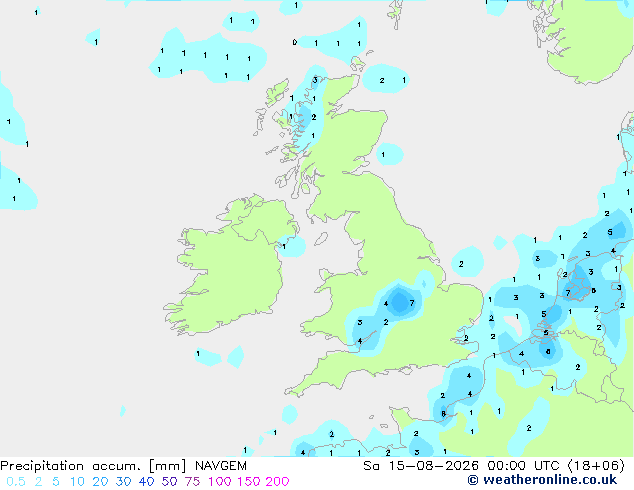Screen dimensions: 634x490
Task: Click the 0.5 mm legend value
Action: pyautogui.click(x=16, y=482)
